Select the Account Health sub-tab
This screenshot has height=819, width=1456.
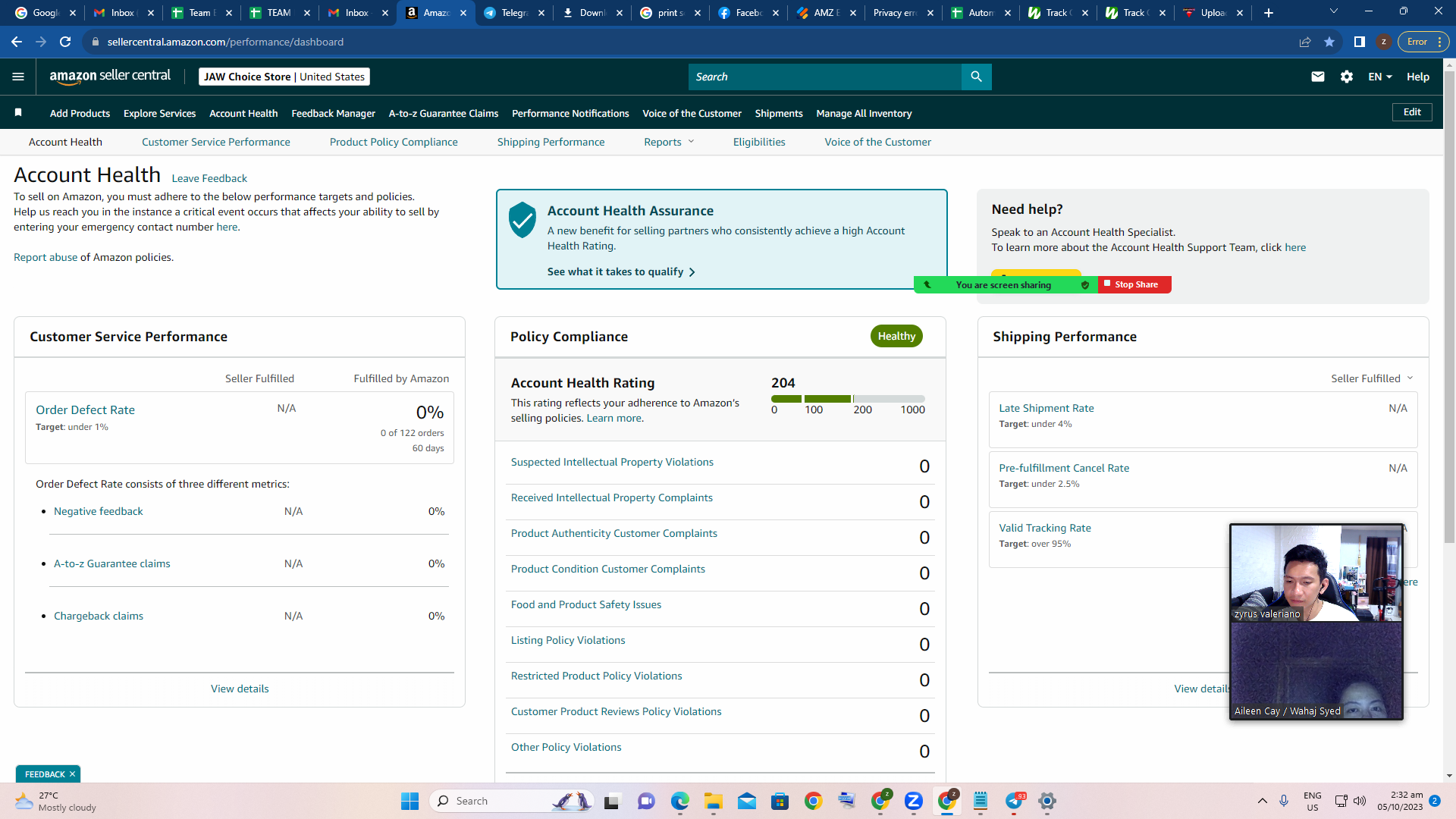click(65, 142)
